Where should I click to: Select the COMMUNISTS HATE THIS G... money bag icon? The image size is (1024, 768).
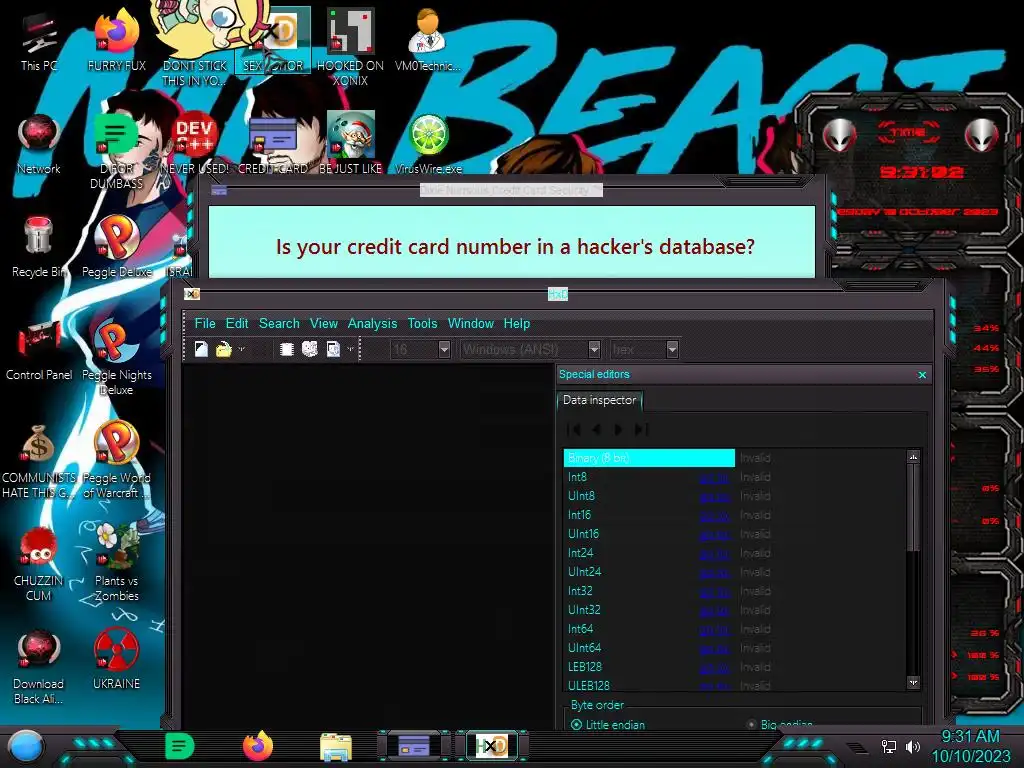click(x=39, y=461)
